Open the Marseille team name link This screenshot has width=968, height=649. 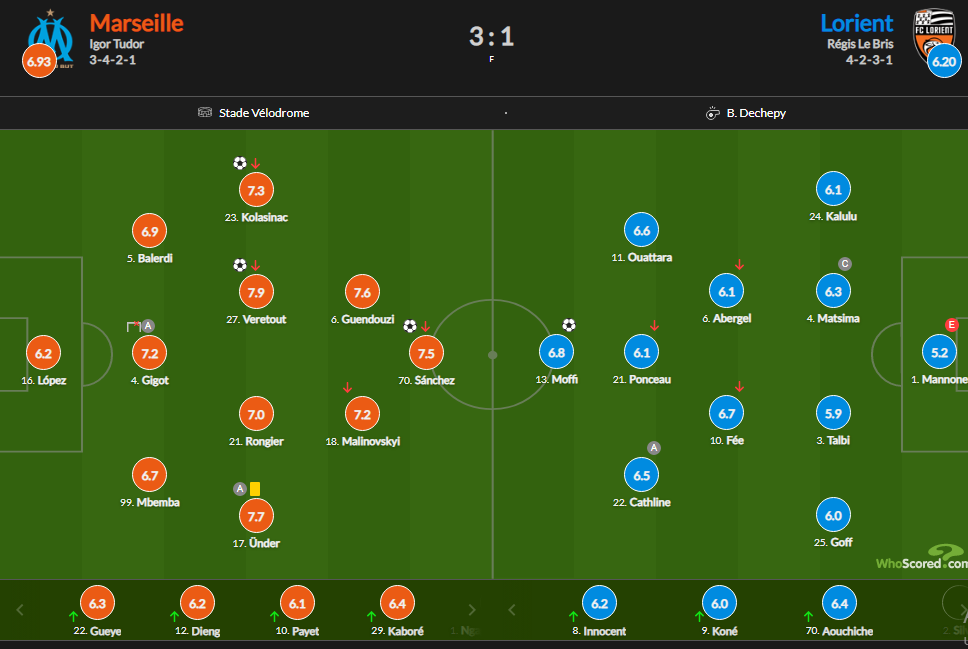pyautogui.click(x=137, y=22)
